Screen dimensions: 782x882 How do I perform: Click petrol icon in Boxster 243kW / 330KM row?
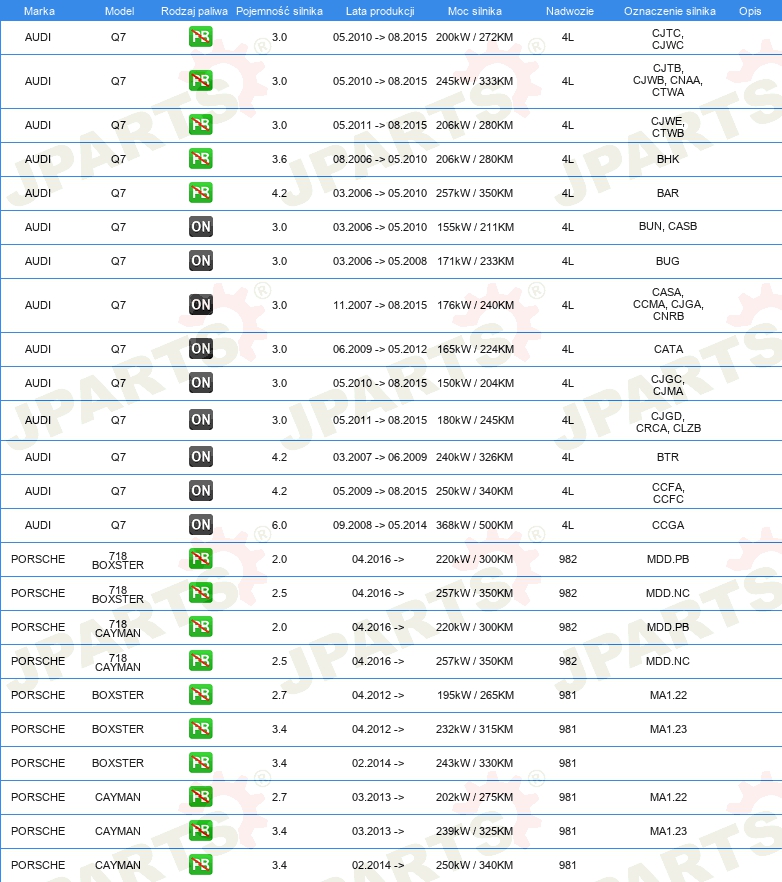coord(200,763)
